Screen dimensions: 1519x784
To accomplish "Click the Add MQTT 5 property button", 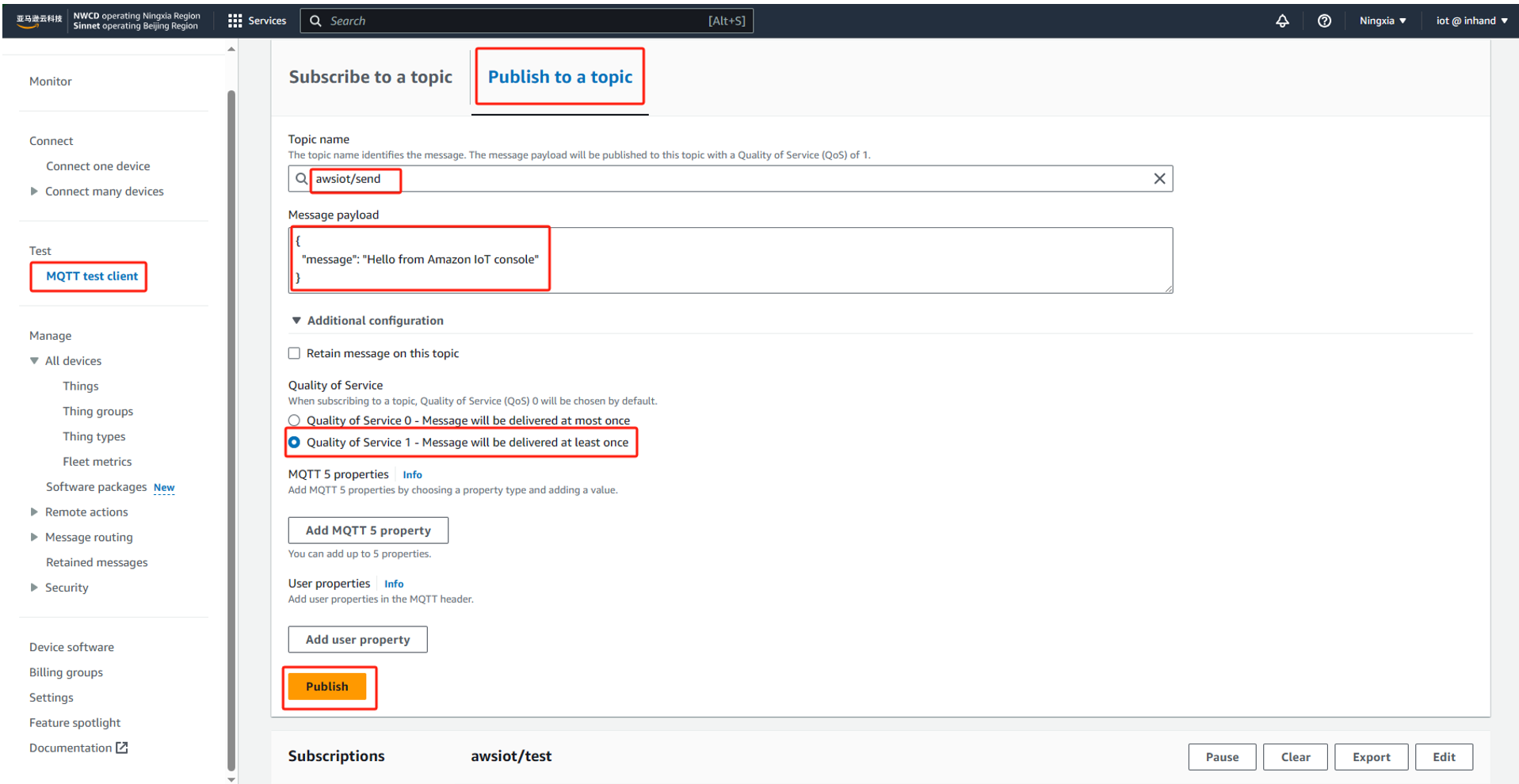I will coord(368,531).
